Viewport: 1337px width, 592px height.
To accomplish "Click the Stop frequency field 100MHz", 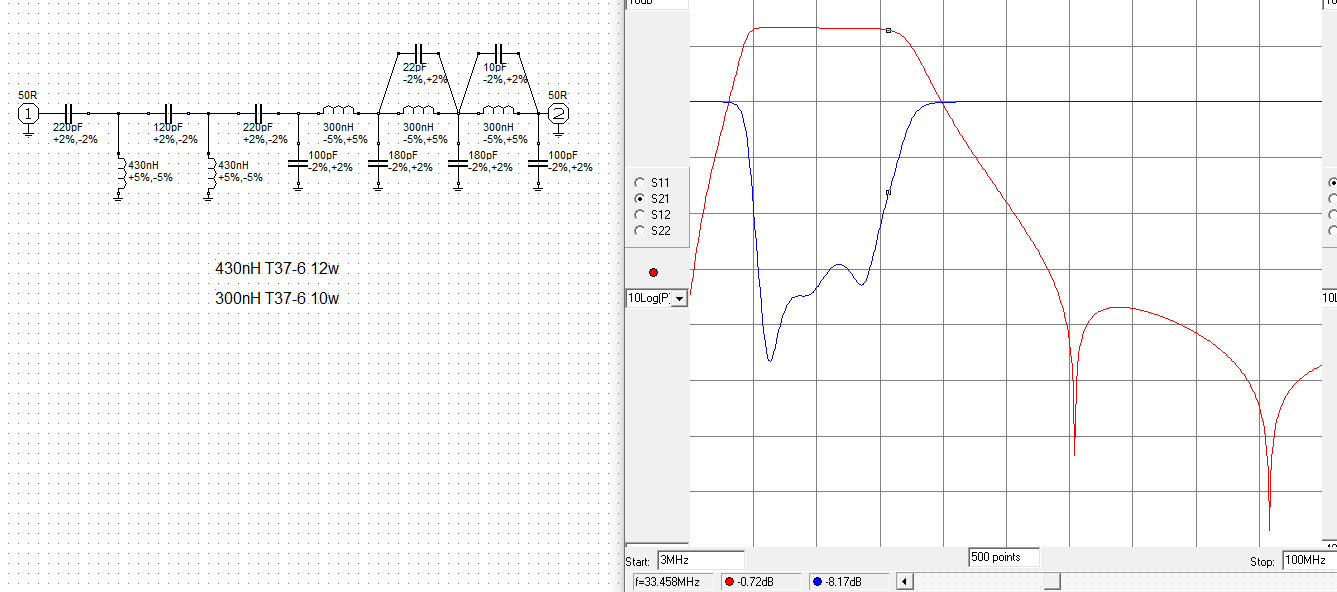I will 1308,561.
